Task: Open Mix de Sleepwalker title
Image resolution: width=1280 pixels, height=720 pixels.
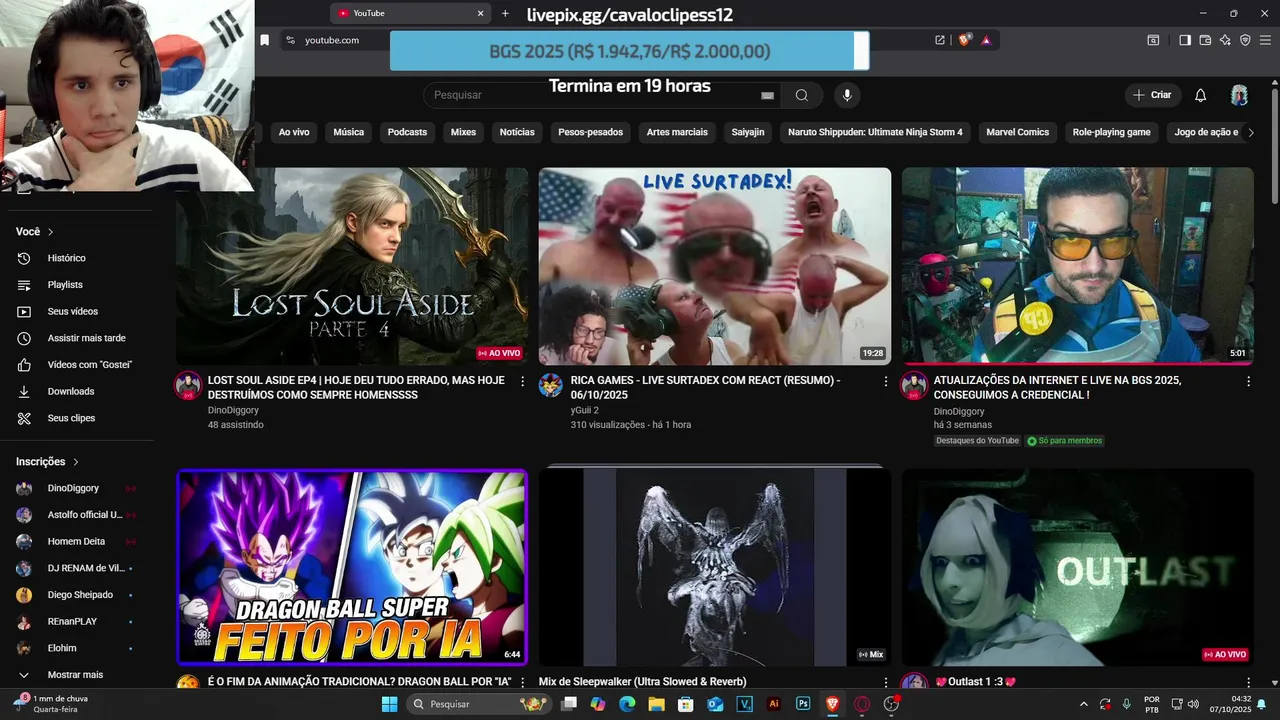Action: tap(643, 682)
